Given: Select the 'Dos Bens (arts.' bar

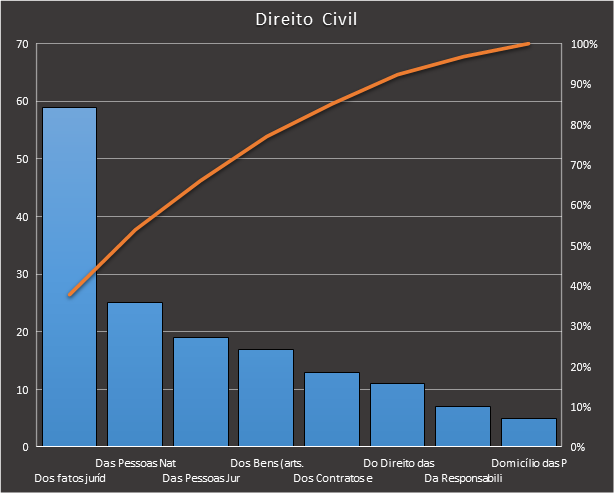Looking at the screenshot, I should [x=266, y=398].
